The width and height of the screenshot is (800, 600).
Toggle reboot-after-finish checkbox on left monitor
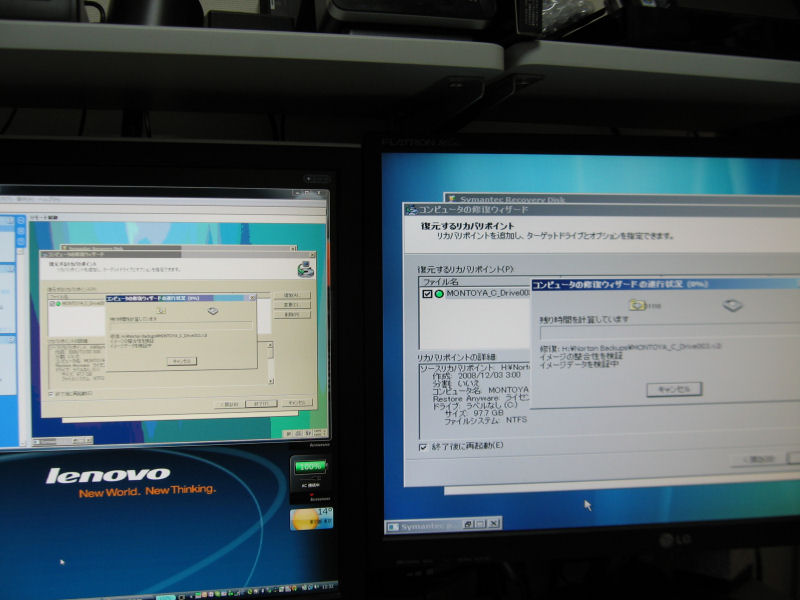(51, 394)
